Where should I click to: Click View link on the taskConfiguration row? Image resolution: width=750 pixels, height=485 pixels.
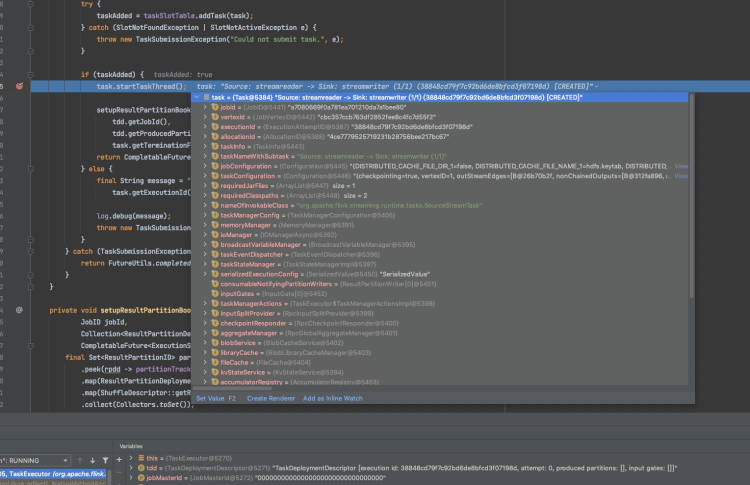click(x=681, y=176)
